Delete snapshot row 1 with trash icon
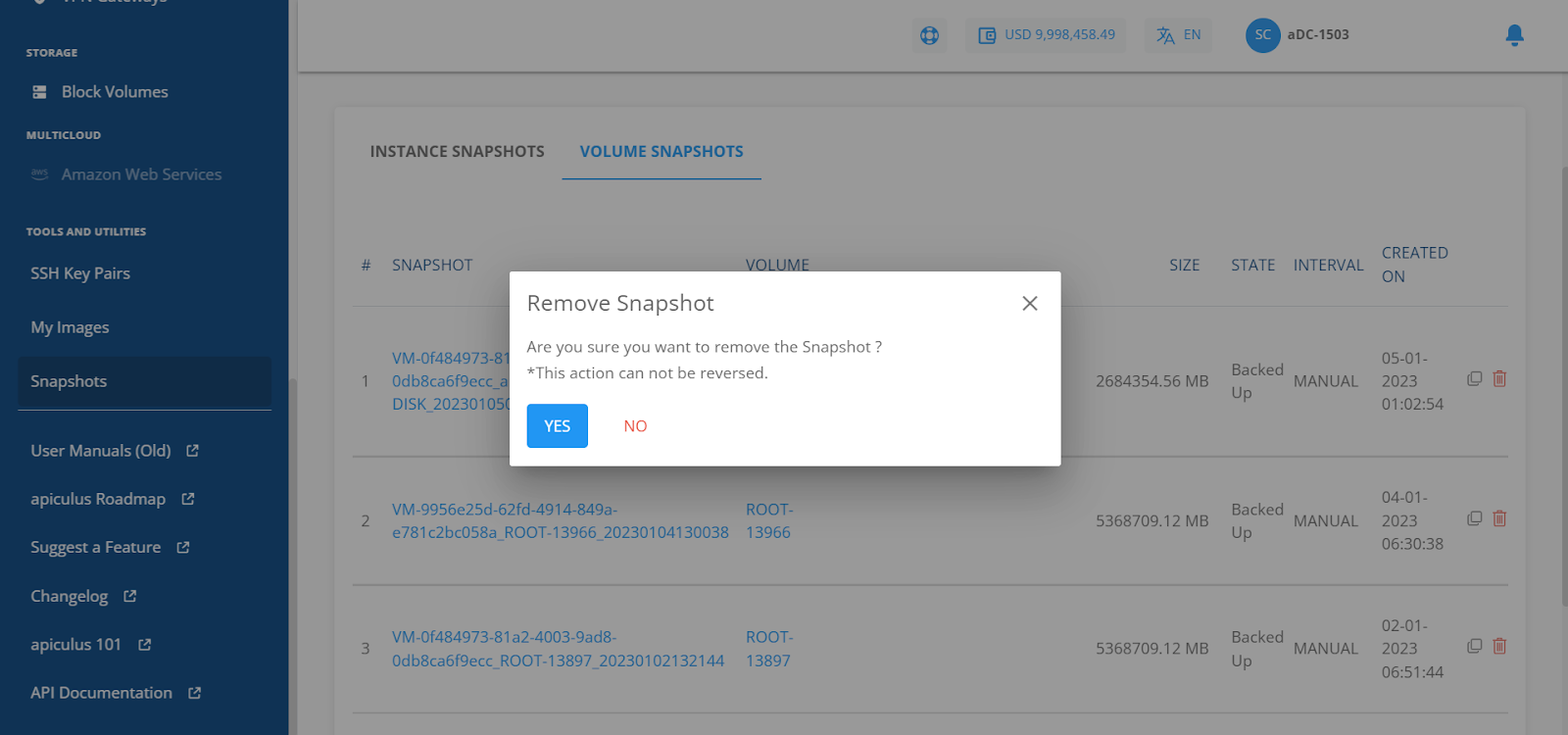Viewport: 1568px width, 735px height. click(1499, 378)
